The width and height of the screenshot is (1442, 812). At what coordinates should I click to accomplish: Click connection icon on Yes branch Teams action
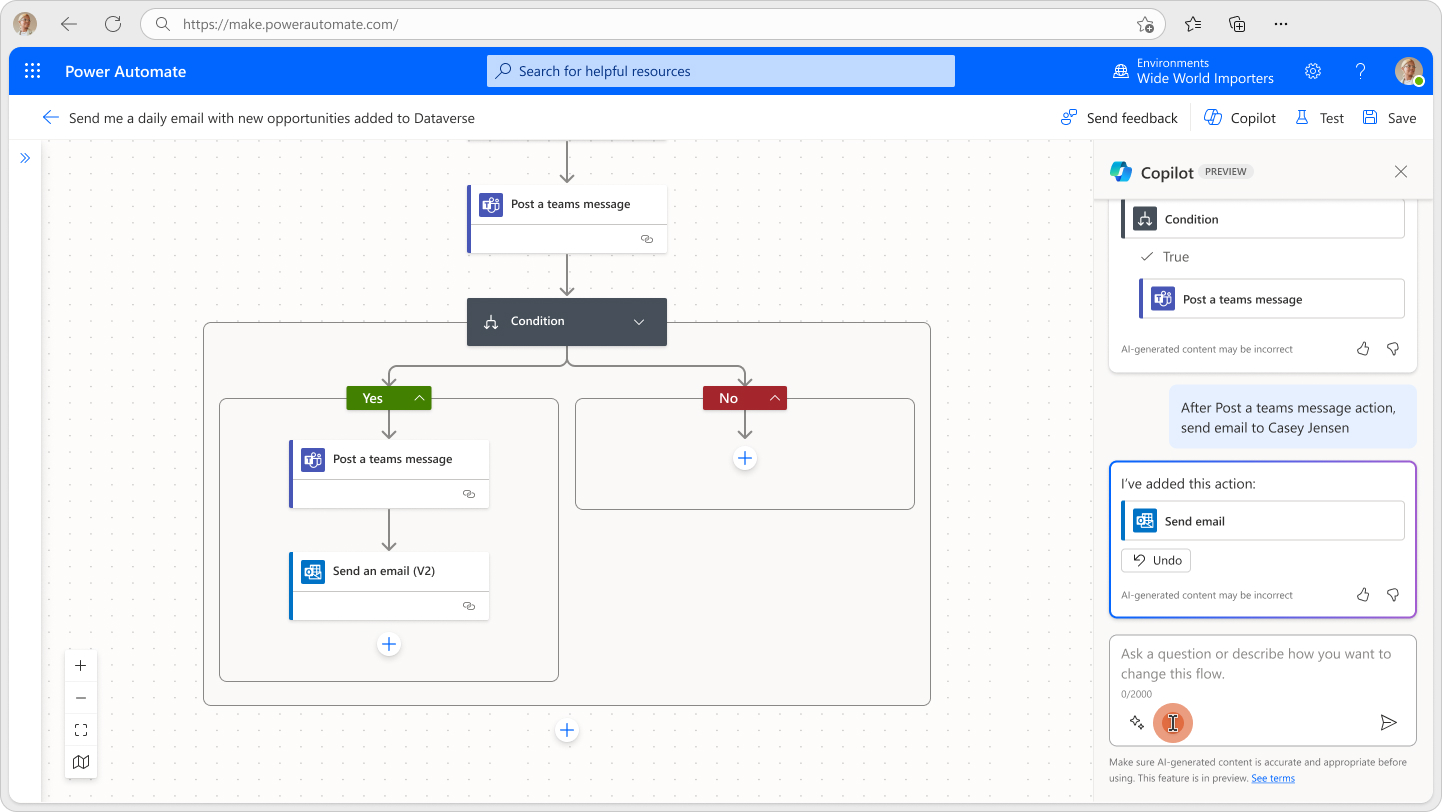[469, 494]
